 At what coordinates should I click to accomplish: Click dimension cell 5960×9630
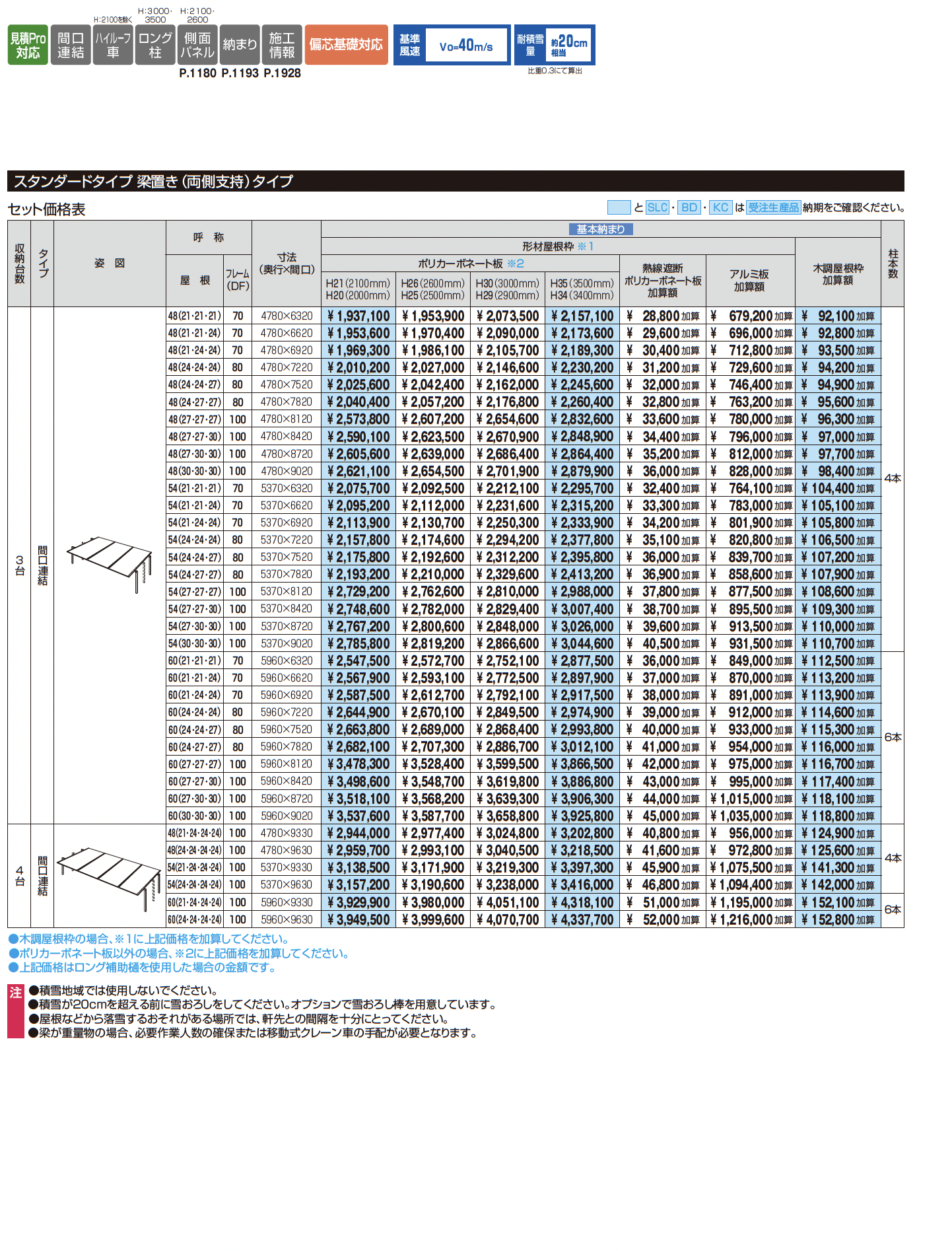point(287,919)
